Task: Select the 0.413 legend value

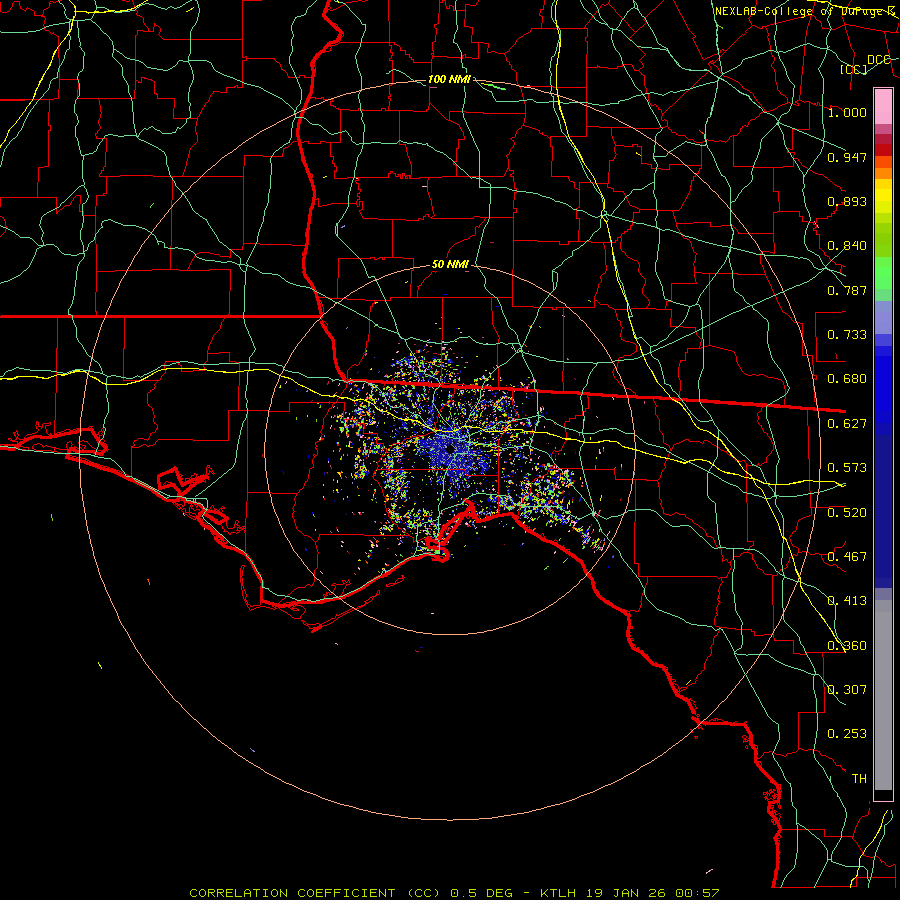Action: pyautogui.click(x=847, y=601)
